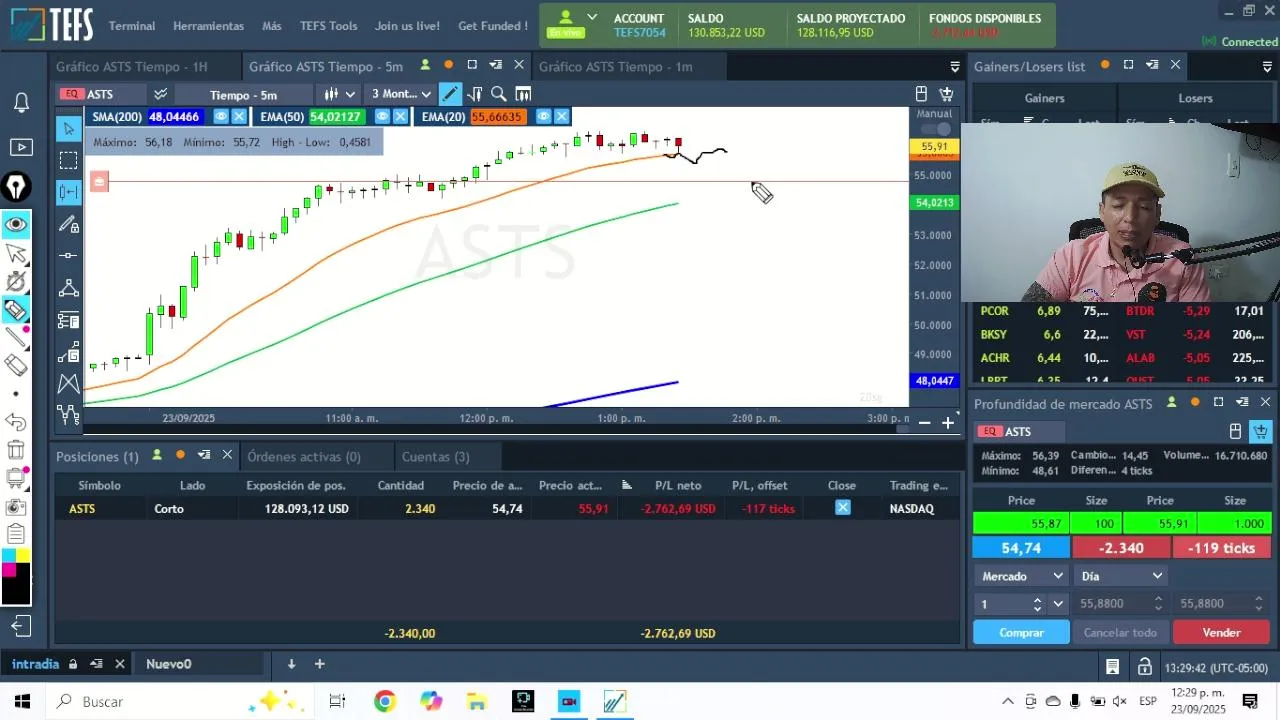
Task: Open the notifications bell in left sidebar
Action: click(21, 103)
